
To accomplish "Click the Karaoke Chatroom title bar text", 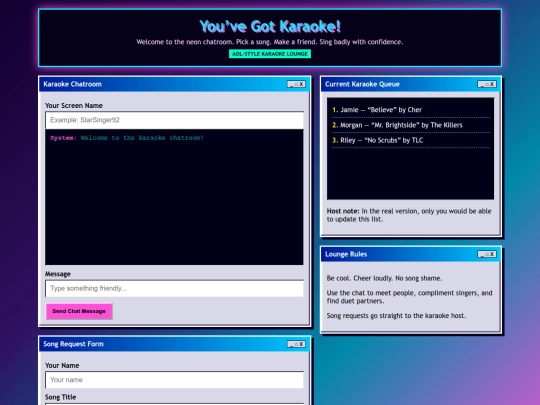I will (73, 84).
